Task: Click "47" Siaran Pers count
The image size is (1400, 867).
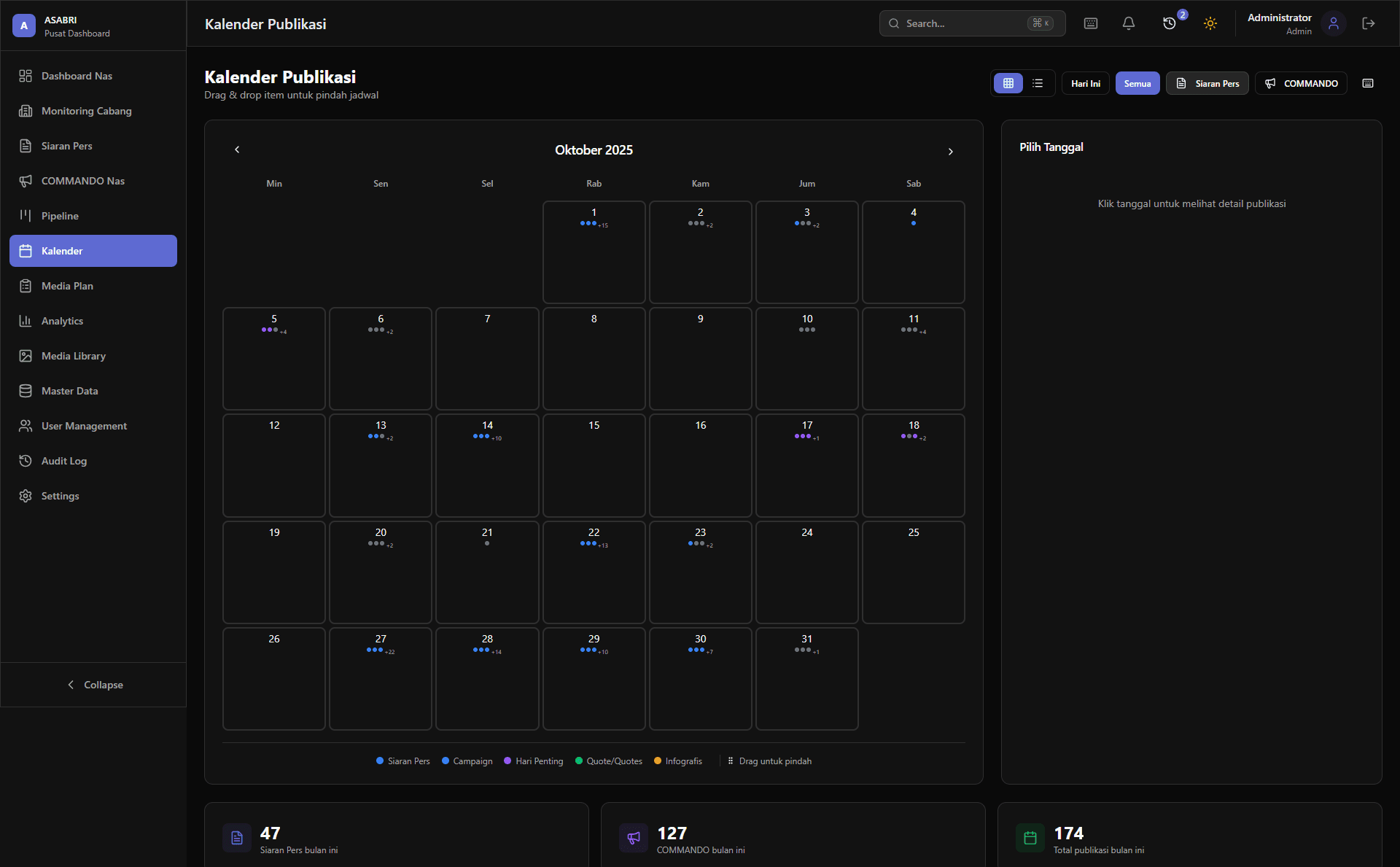Action: click(271, 833)
